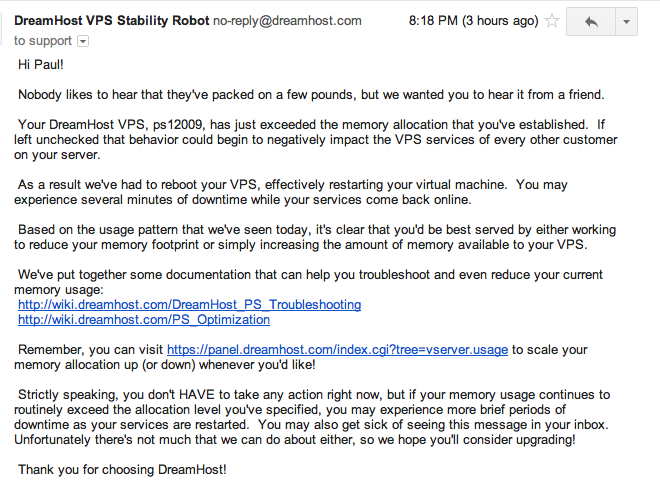This screenshot has height=492, width=660.
Task: Open the DreamHost_PS_Troubleshooting wiki link
Action: pos(189,304)
